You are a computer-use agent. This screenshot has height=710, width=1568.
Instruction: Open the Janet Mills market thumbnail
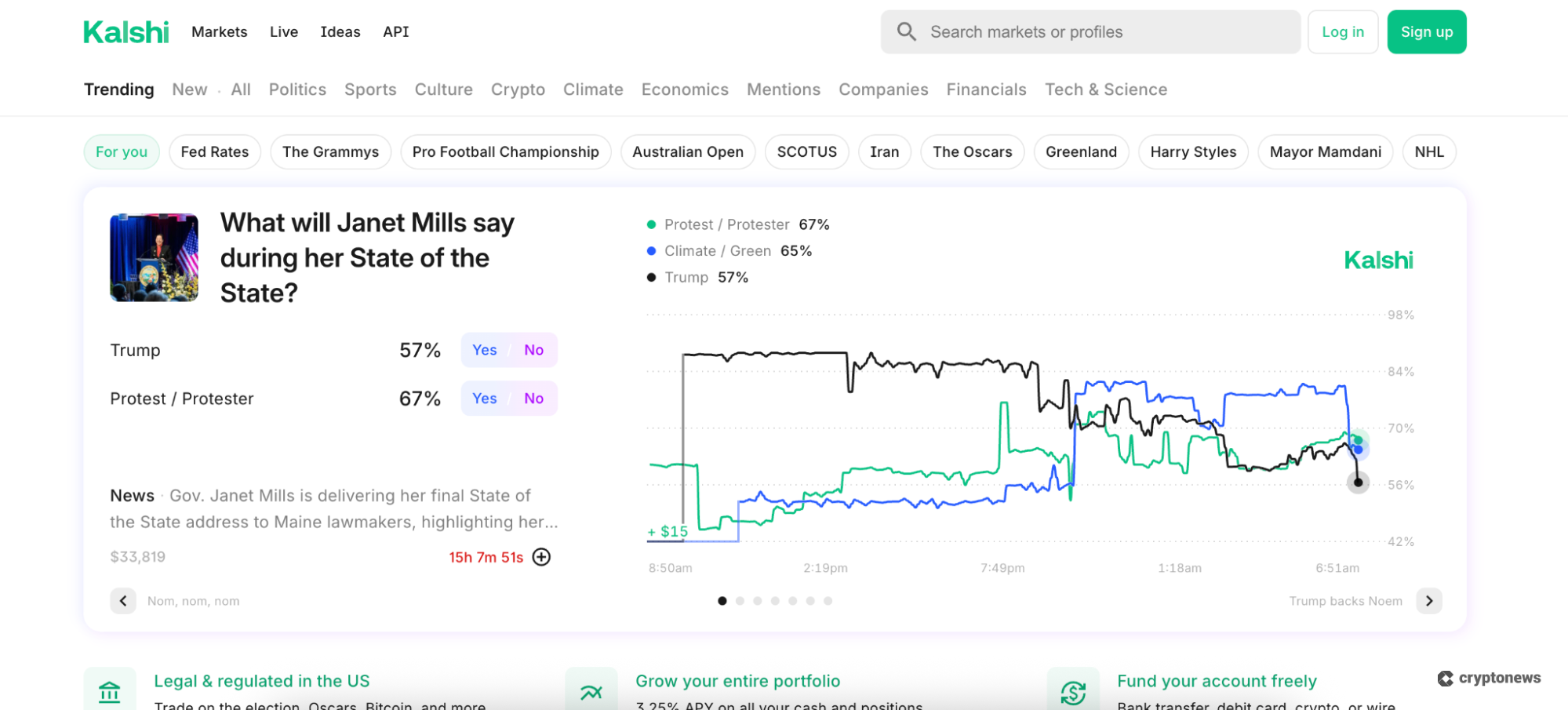pyautogui.click(x=154, y=257)
